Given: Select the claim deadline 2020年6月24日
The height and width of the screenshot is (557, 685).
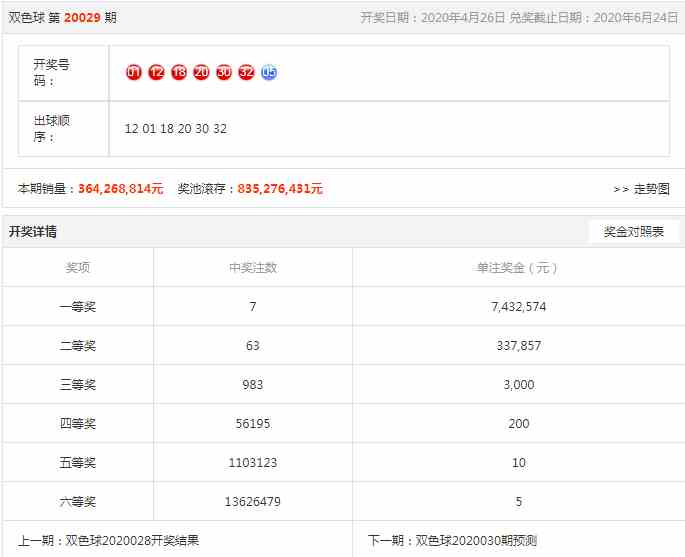Looking at the screenshot, I should coord(635,17).
